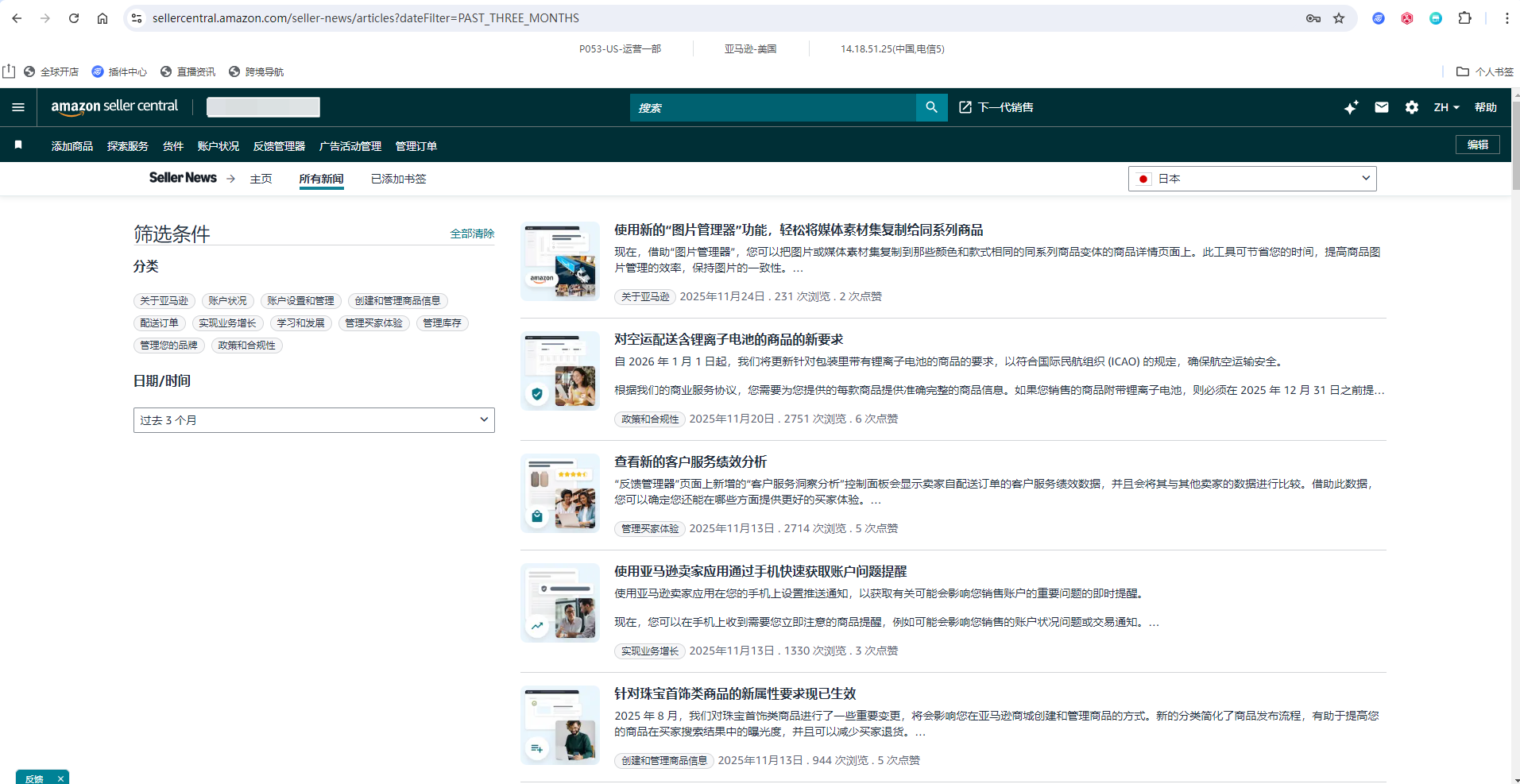The image size is (1520, 784).
Task: Toggle 管理买家体验 filter chip
Action: [x=373, y=323]
